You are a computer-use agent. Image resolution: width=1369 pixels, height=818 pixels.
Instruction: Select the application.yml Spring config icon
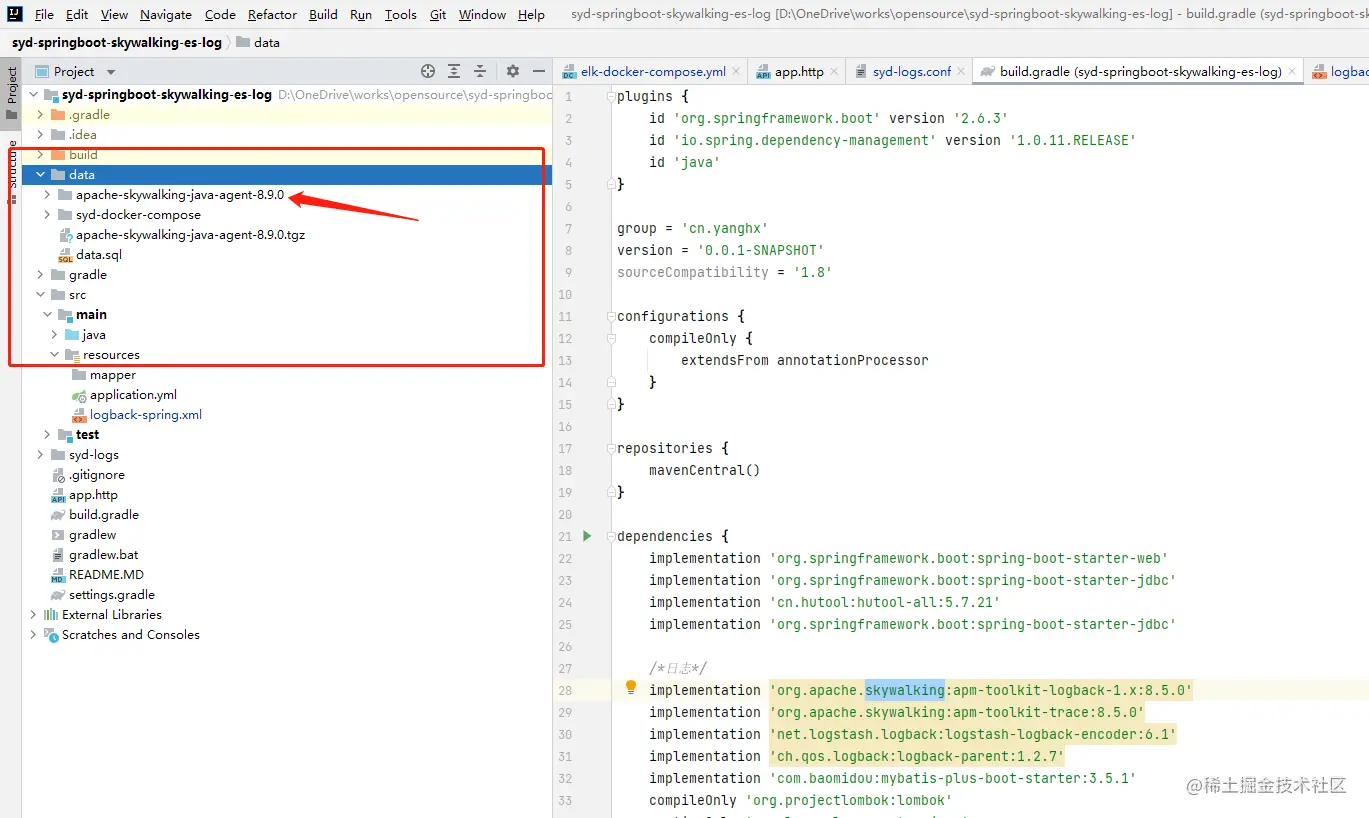pyautogui.click(x=80, y=395)
